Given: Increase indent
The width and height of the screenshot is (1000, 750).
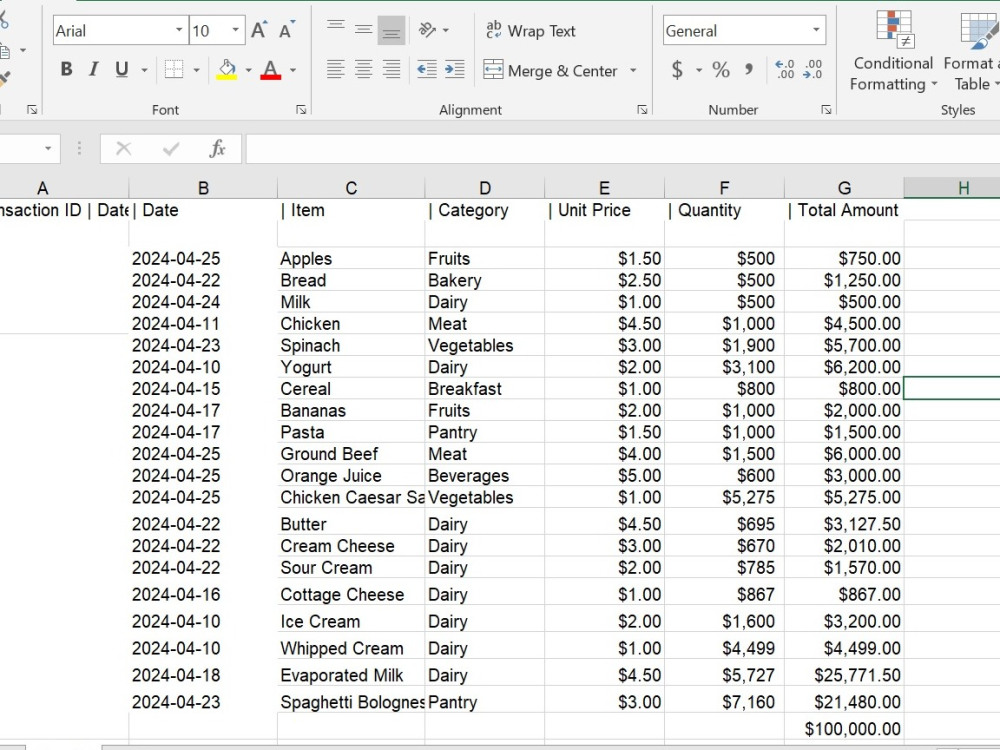Looking at the screenshot, I should tap(455, 69).
